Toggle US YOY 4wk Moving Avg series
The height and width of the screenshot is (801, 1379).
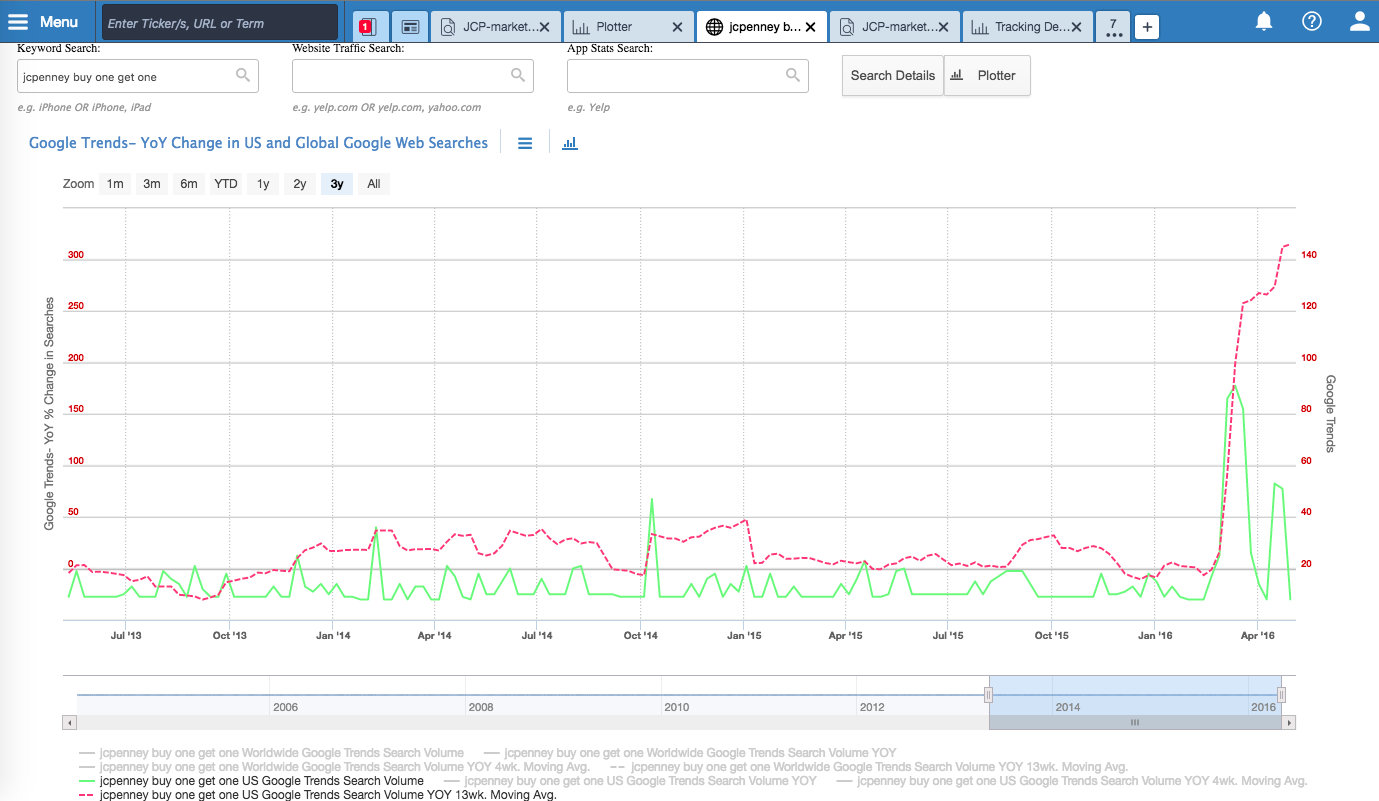(x=1072, y=781)
